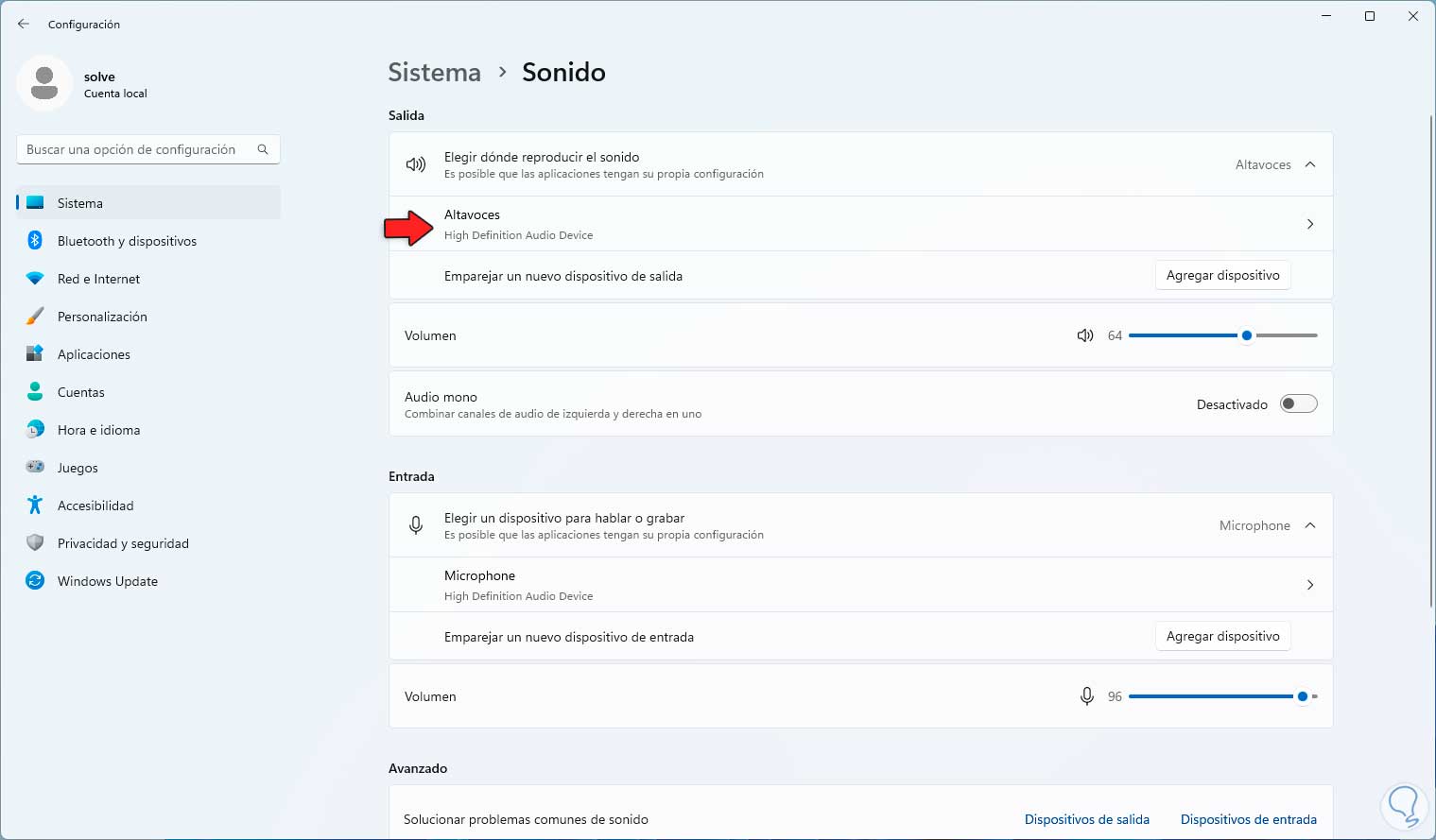Click the Windows Update icon

35,581
